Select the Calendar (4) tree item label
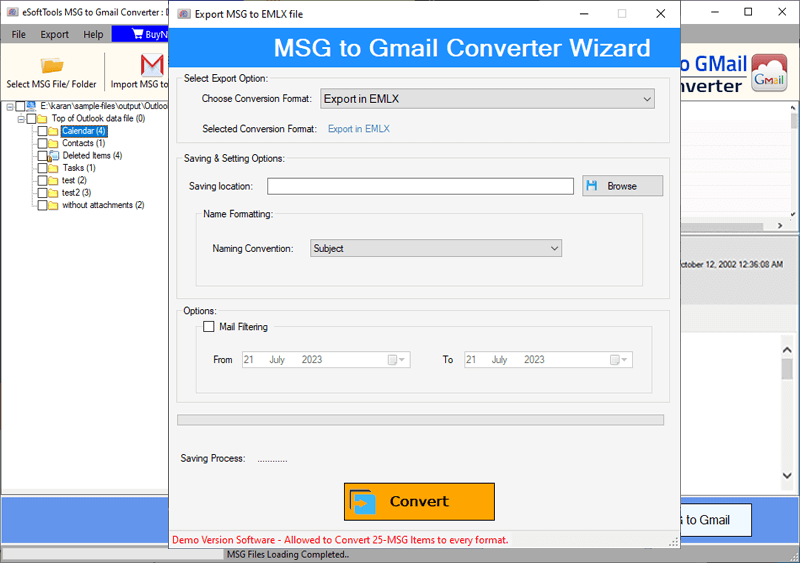Screen dimensions: 800x563 click(x=84, y=131)
